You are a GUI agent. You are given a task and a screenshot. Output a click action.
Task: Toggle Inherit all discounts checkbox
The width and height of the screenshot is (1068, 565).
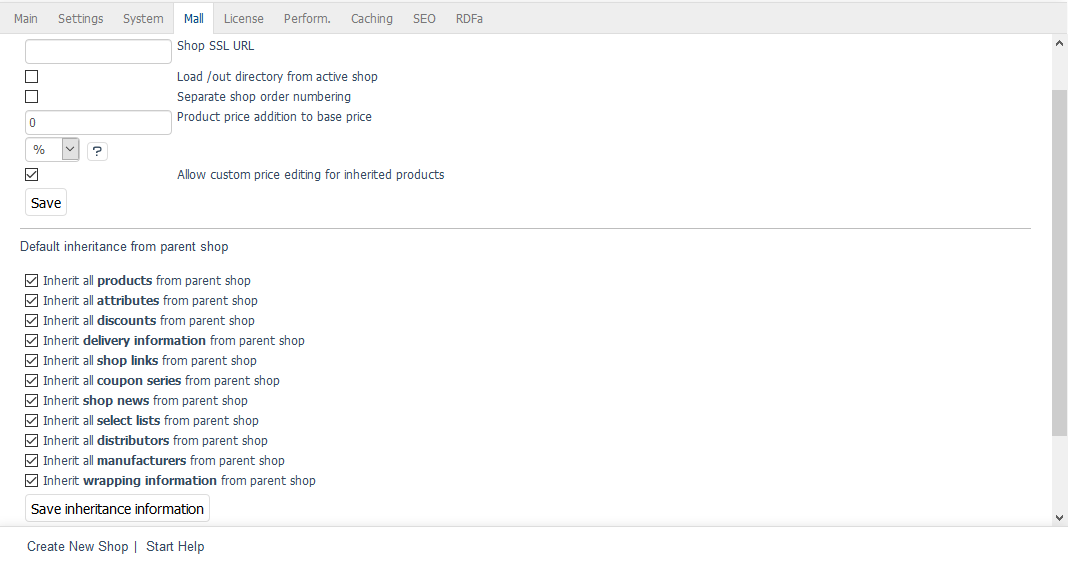pyautogui.click(x=32, y=321)
